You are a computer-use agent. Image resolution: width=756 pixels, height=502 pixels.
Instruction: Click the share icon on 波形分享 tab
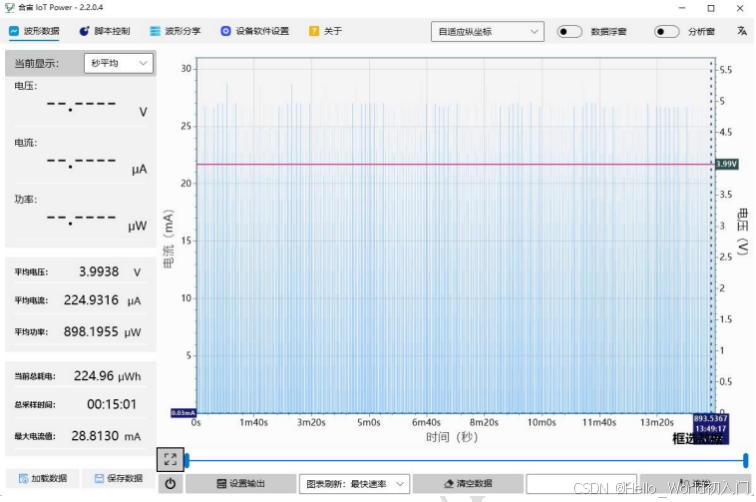pyautogui.click(x=155, y=31)
